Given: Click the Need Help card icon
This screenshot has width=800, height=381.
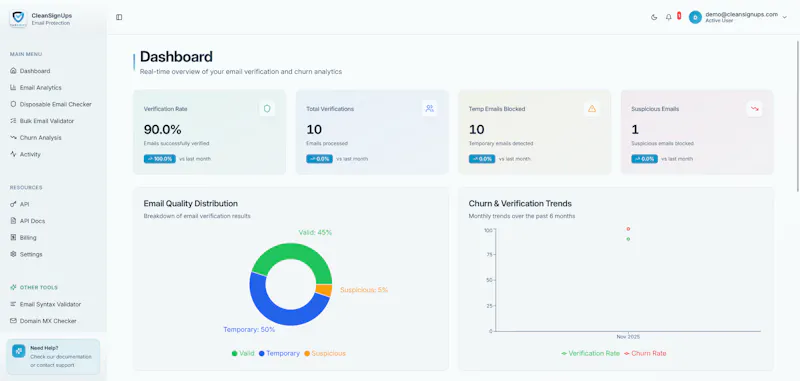Looking at the screenshot, I should click(19, 351).
